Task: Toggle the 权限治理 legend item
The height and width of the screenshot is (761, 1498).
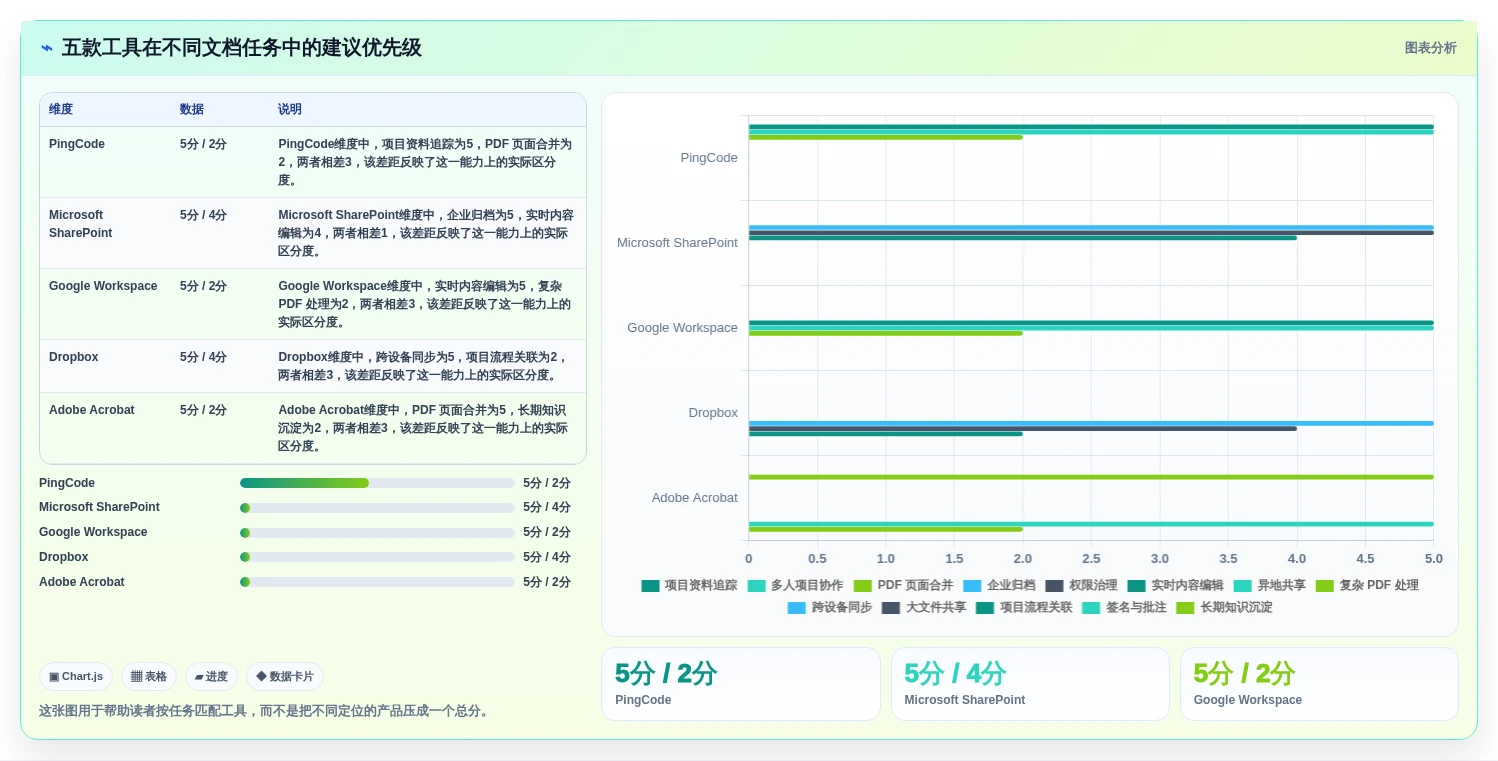Action: coord(1081,585)
